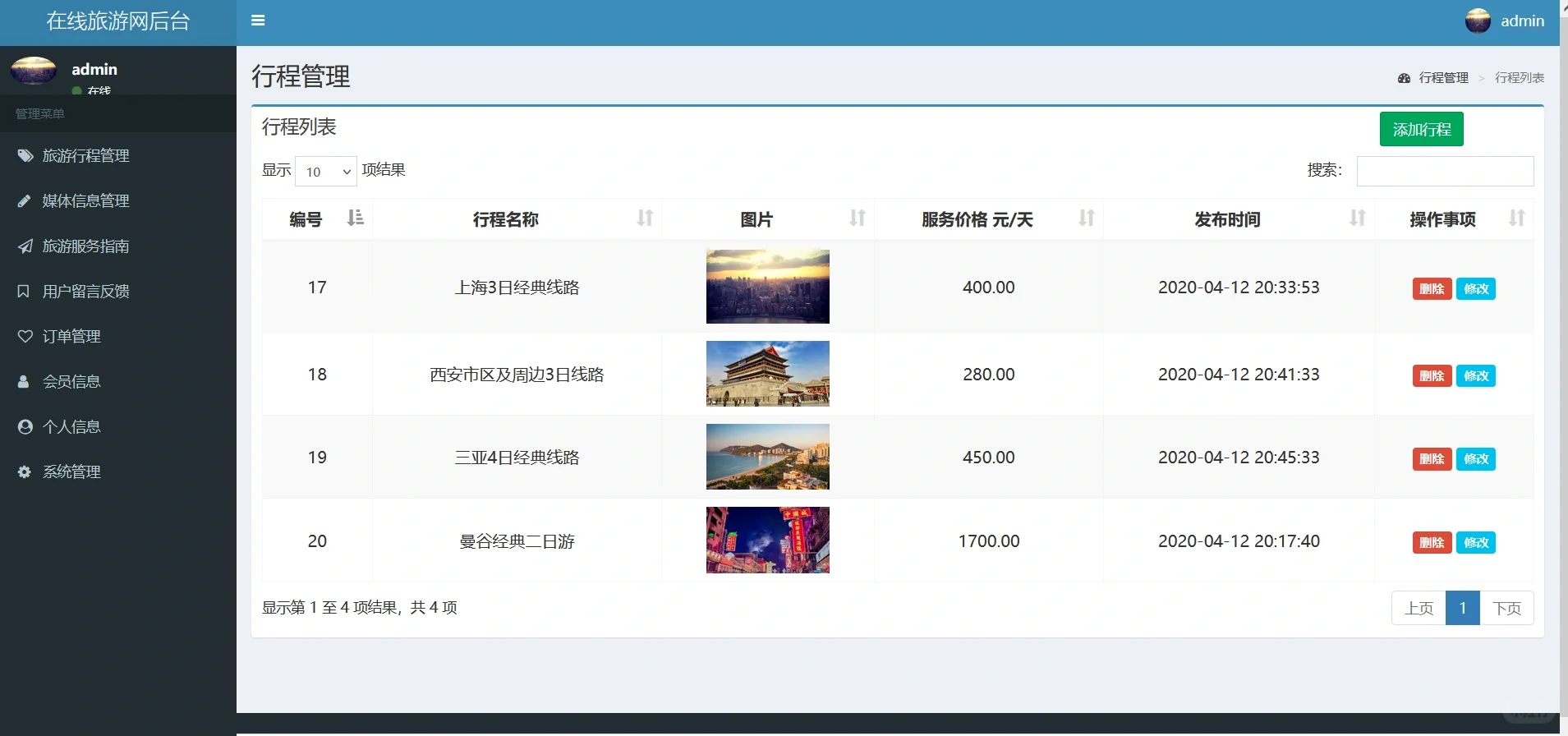This screenshot has height=736, width=1568.
Task: Toggle sidebar with the hamburger menu icon
Action: pyautogui.click(x=258, y=21)
